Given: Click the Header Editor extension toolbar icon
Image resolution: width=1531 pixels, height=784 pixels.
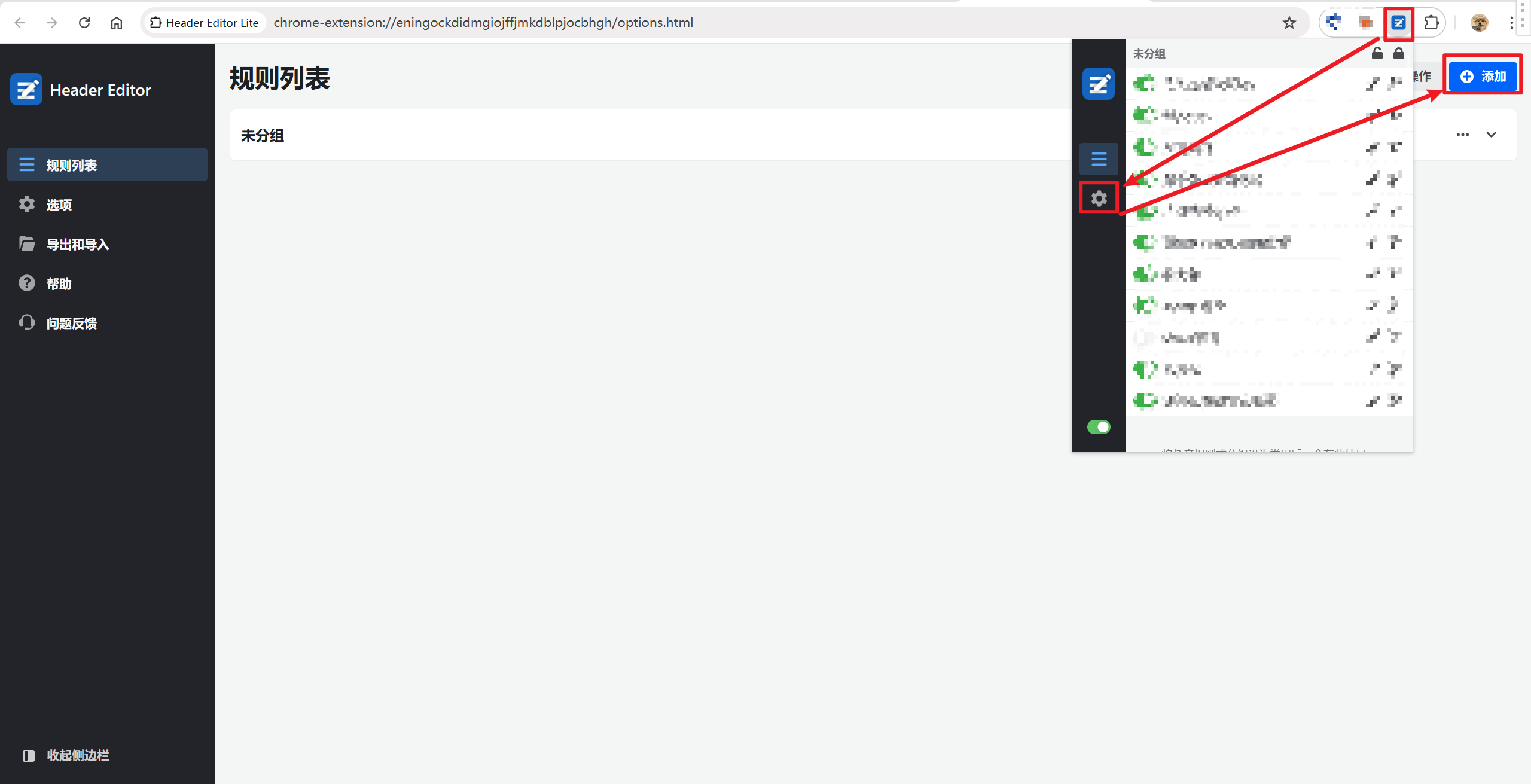Looking at the screenshot, I should [x=1398, y=23].
